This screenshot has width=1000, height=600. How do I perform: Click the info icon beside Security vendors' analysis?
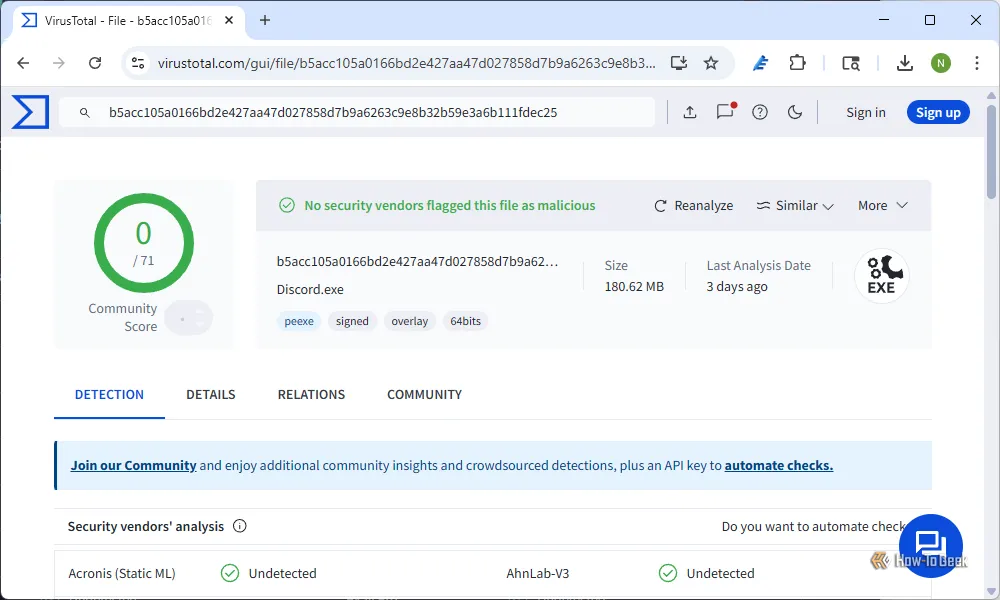240,526
